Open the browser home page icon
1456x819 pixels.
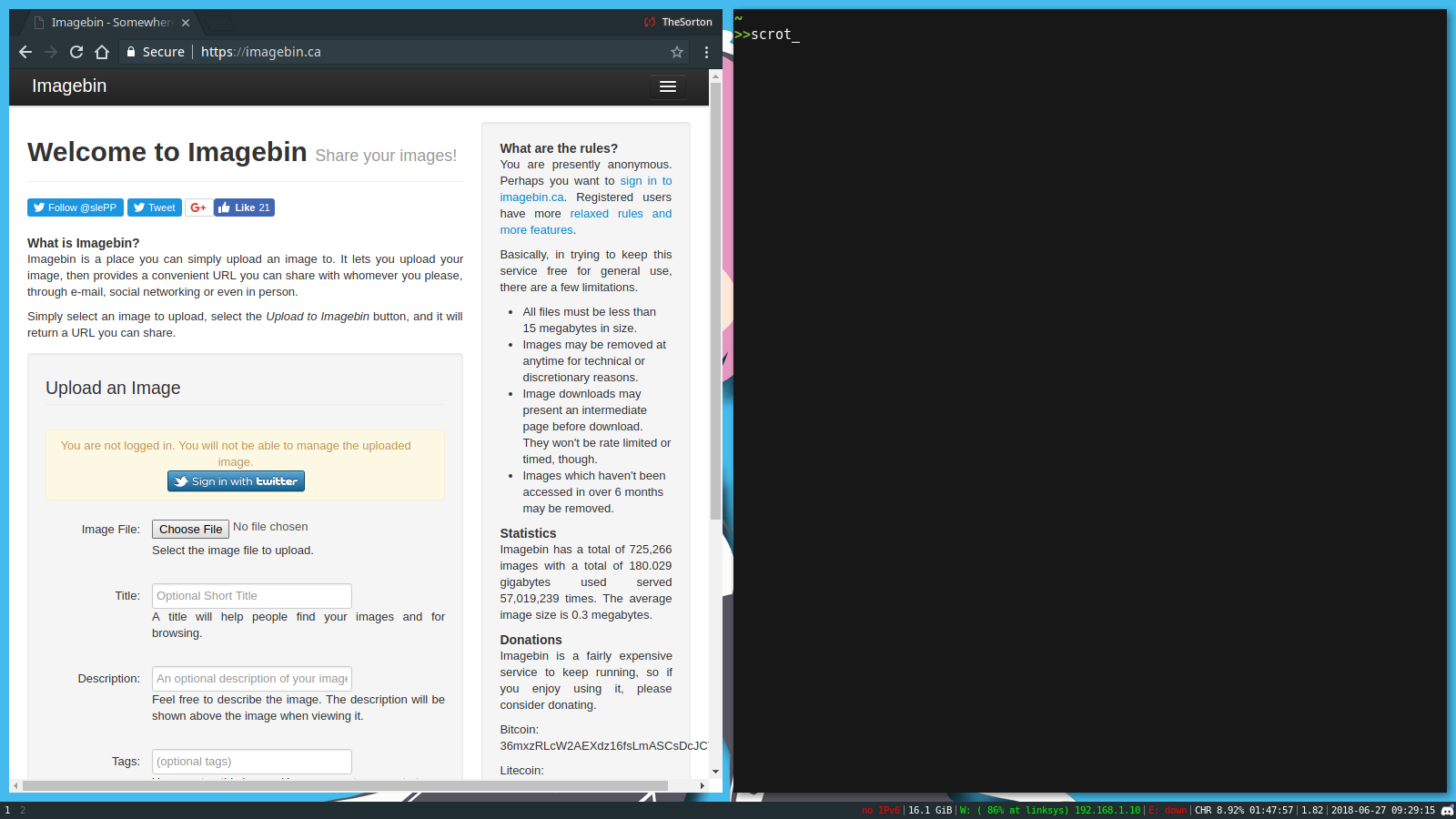[x=102, y=52]
